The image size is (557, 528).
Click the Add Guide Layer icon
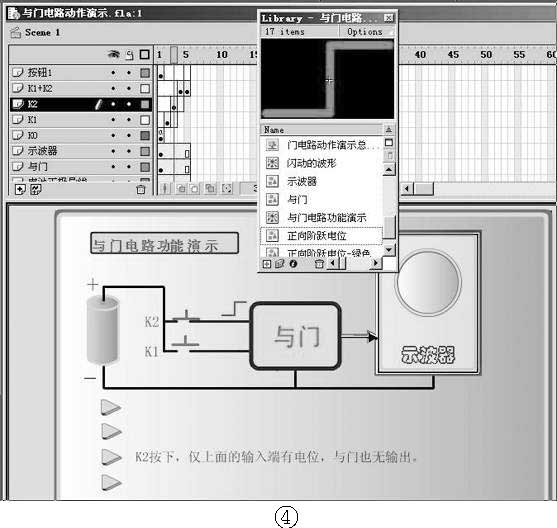point(36,189)
